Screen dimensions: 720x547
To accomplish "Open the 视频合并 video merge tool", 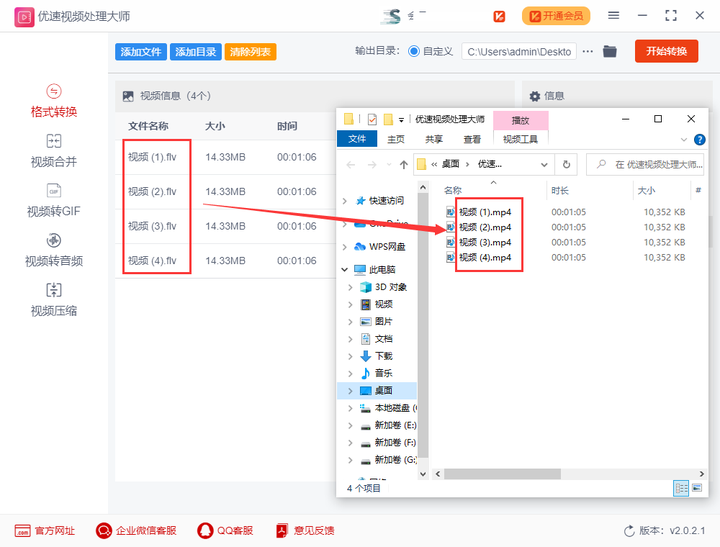I will point(54,151).
